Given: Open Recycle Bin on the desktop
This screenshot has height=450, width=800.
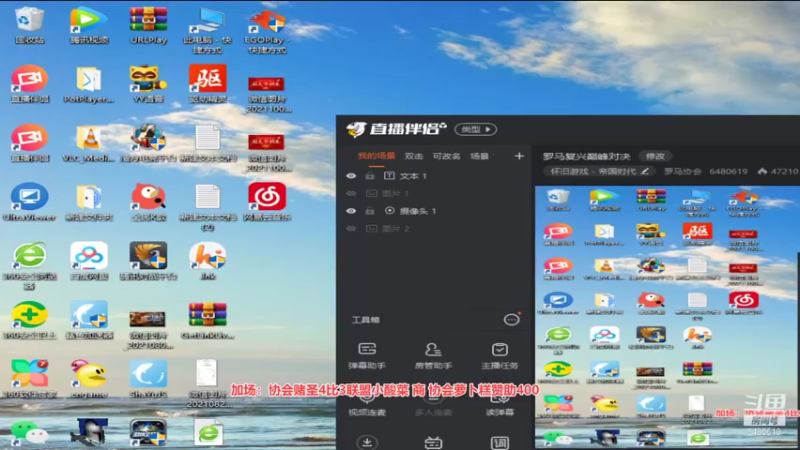Looking at the screenshot, I should 29,25.
